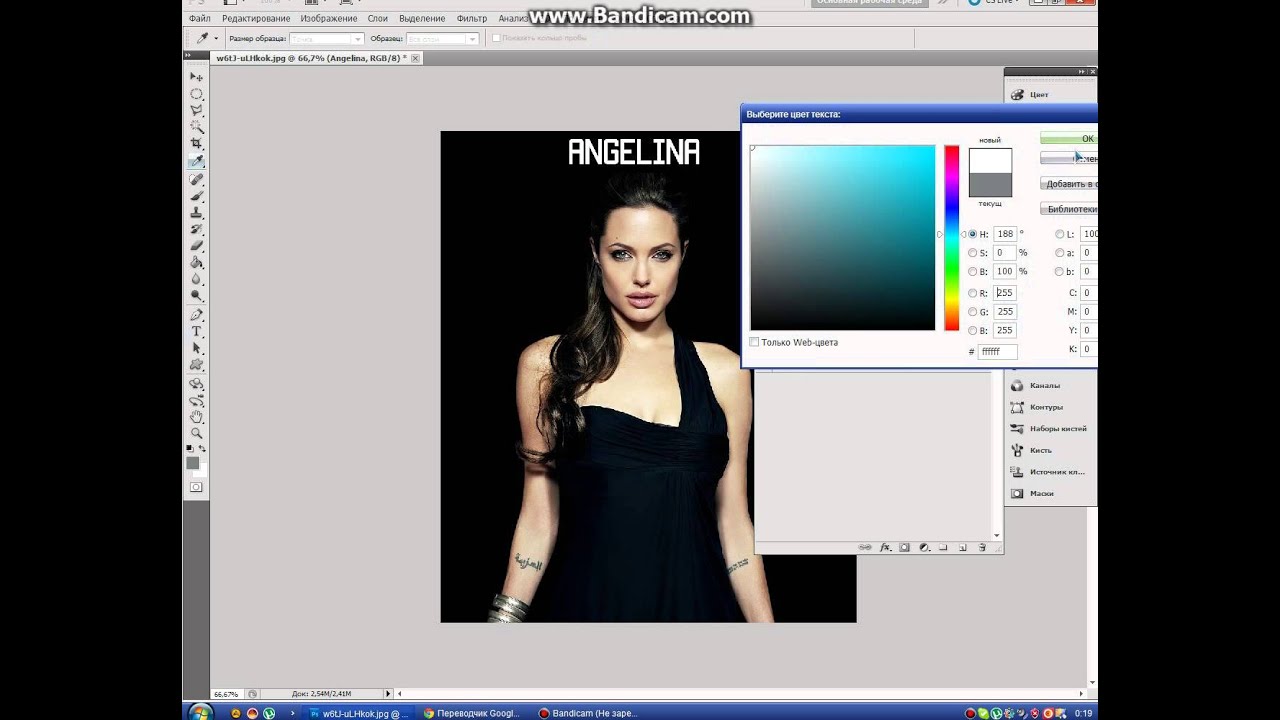Select the Zoom tool
1280x720 pixels.
point(196,434)
